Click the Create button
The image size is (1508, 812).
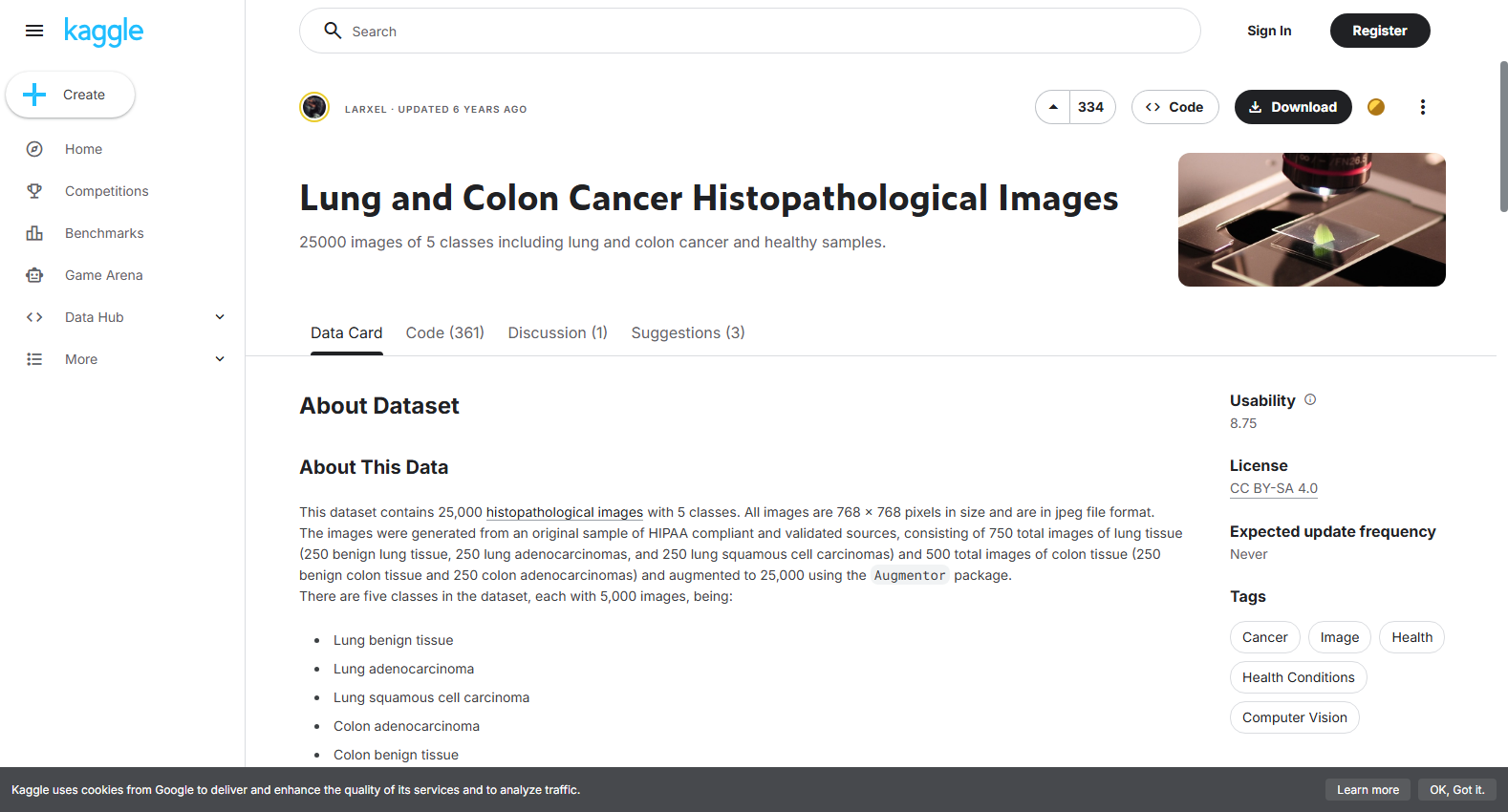[70, 95]
